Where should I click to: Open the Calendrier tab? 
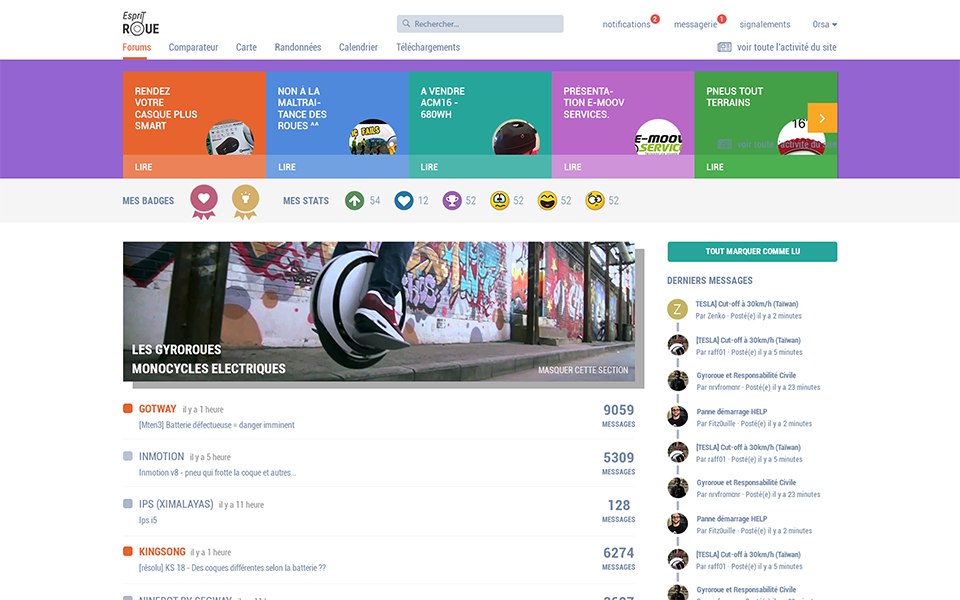[x=358, y=47]
